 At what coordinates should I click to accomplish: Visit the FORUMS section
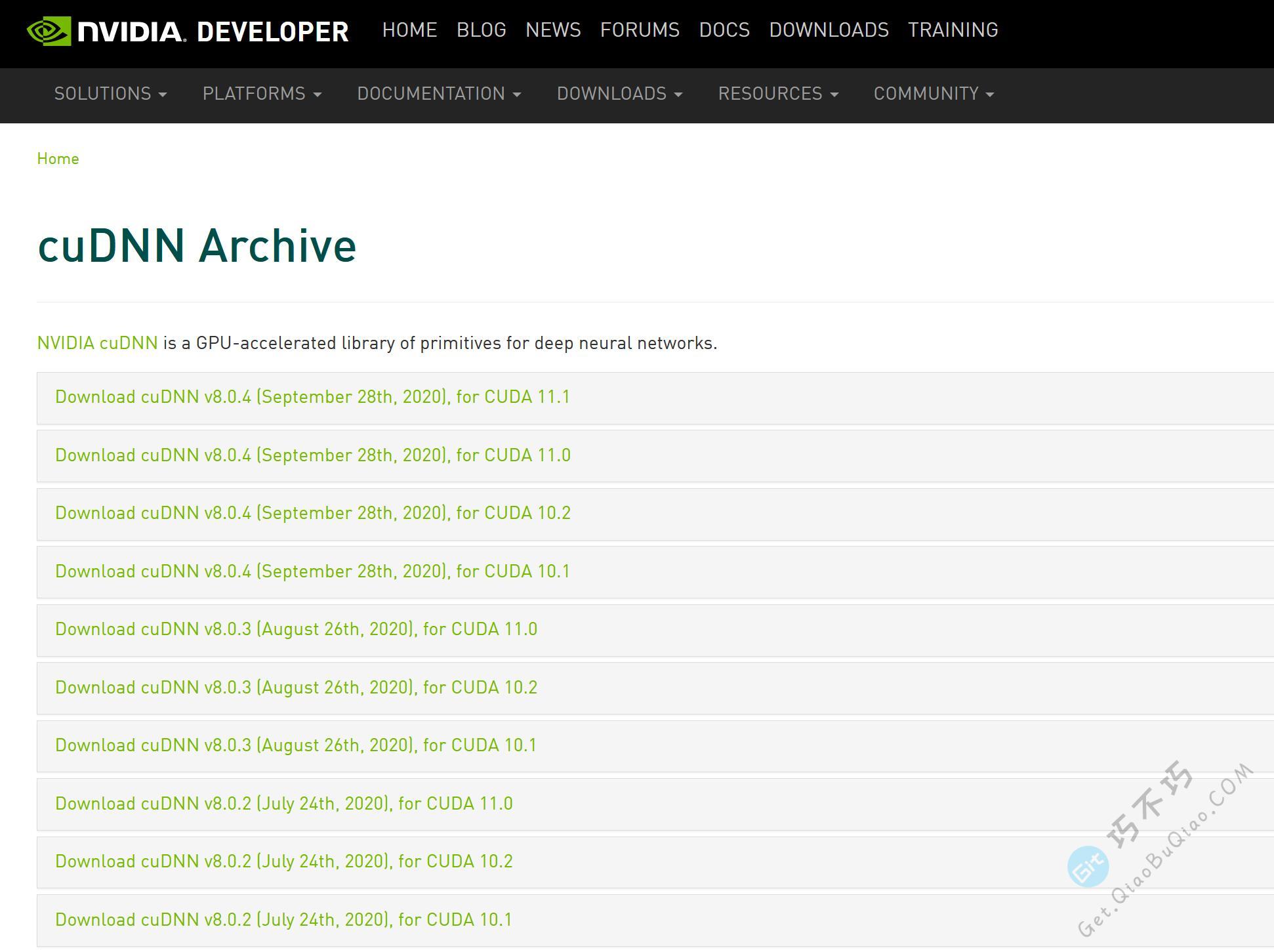(640, 30)
